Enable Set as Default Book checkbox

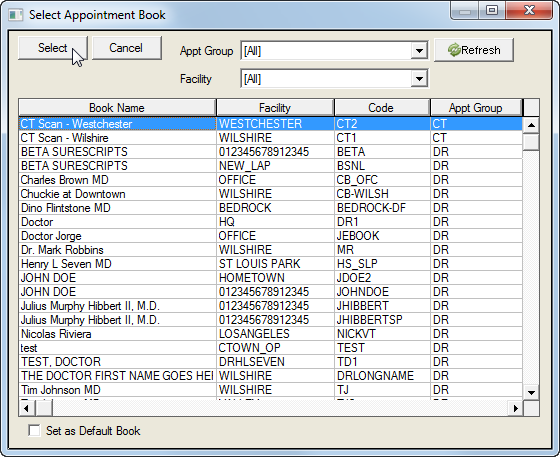34,431
